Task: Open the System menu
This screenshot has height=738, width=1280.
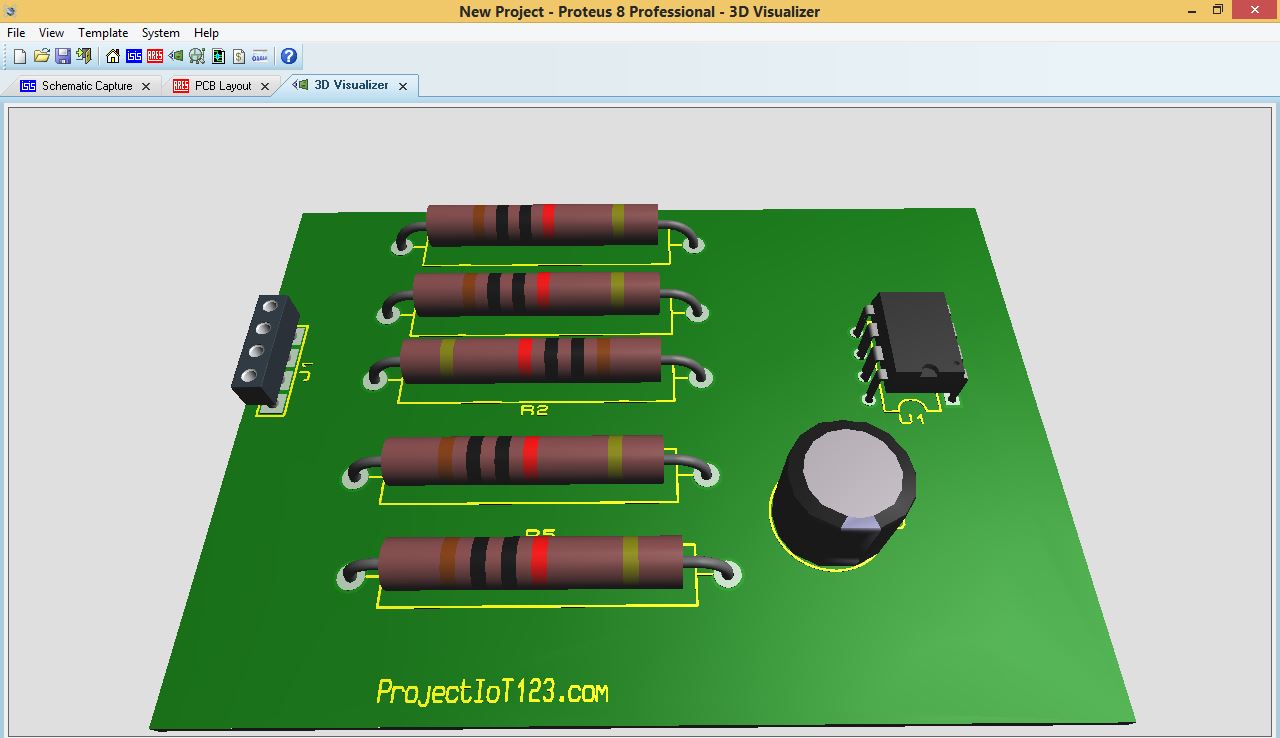Action: pyautogui.click(x=161, y=33)
